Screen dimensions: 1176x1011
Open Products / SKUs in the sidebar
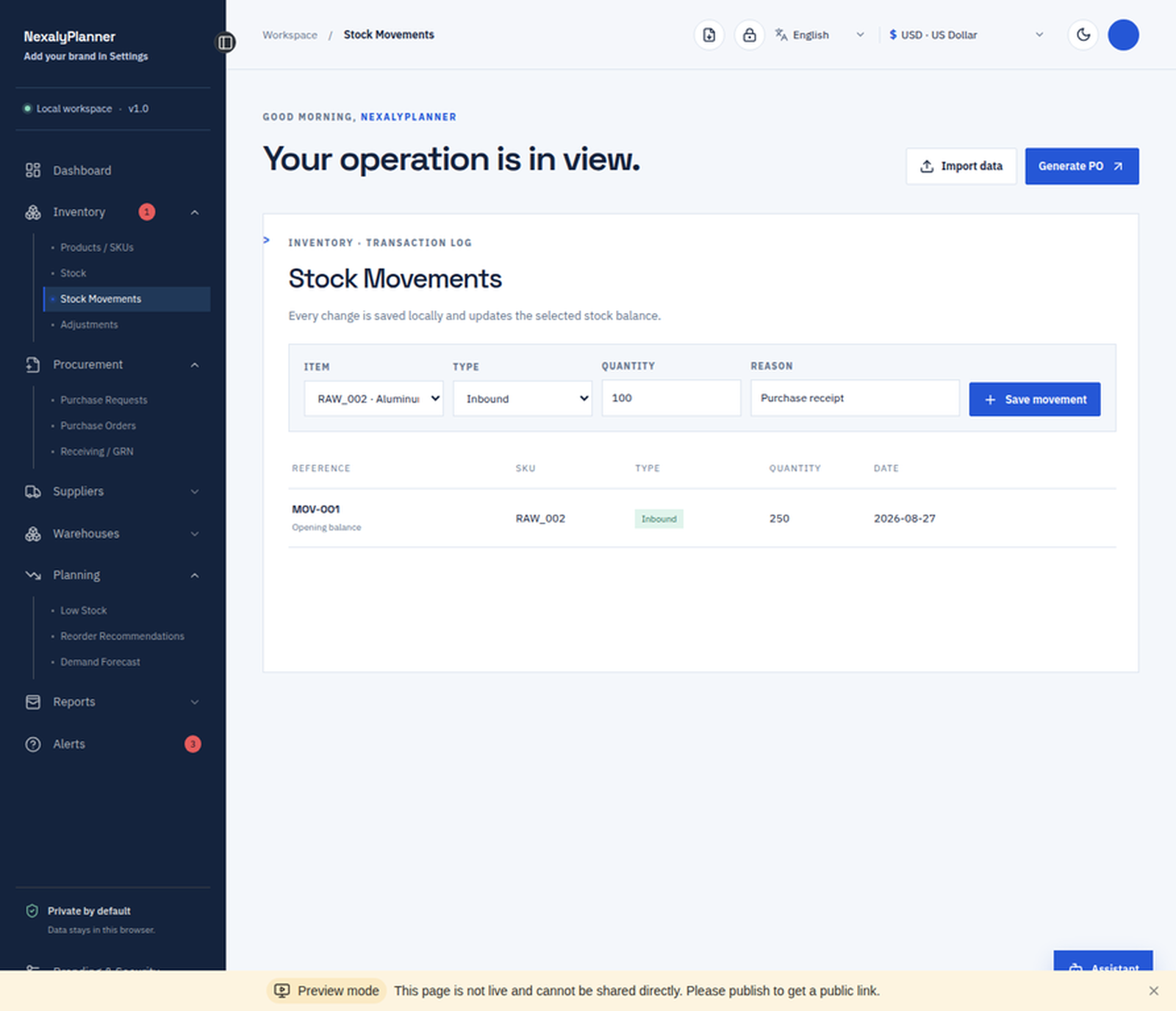pyautogui.click(x=97, y=248)
